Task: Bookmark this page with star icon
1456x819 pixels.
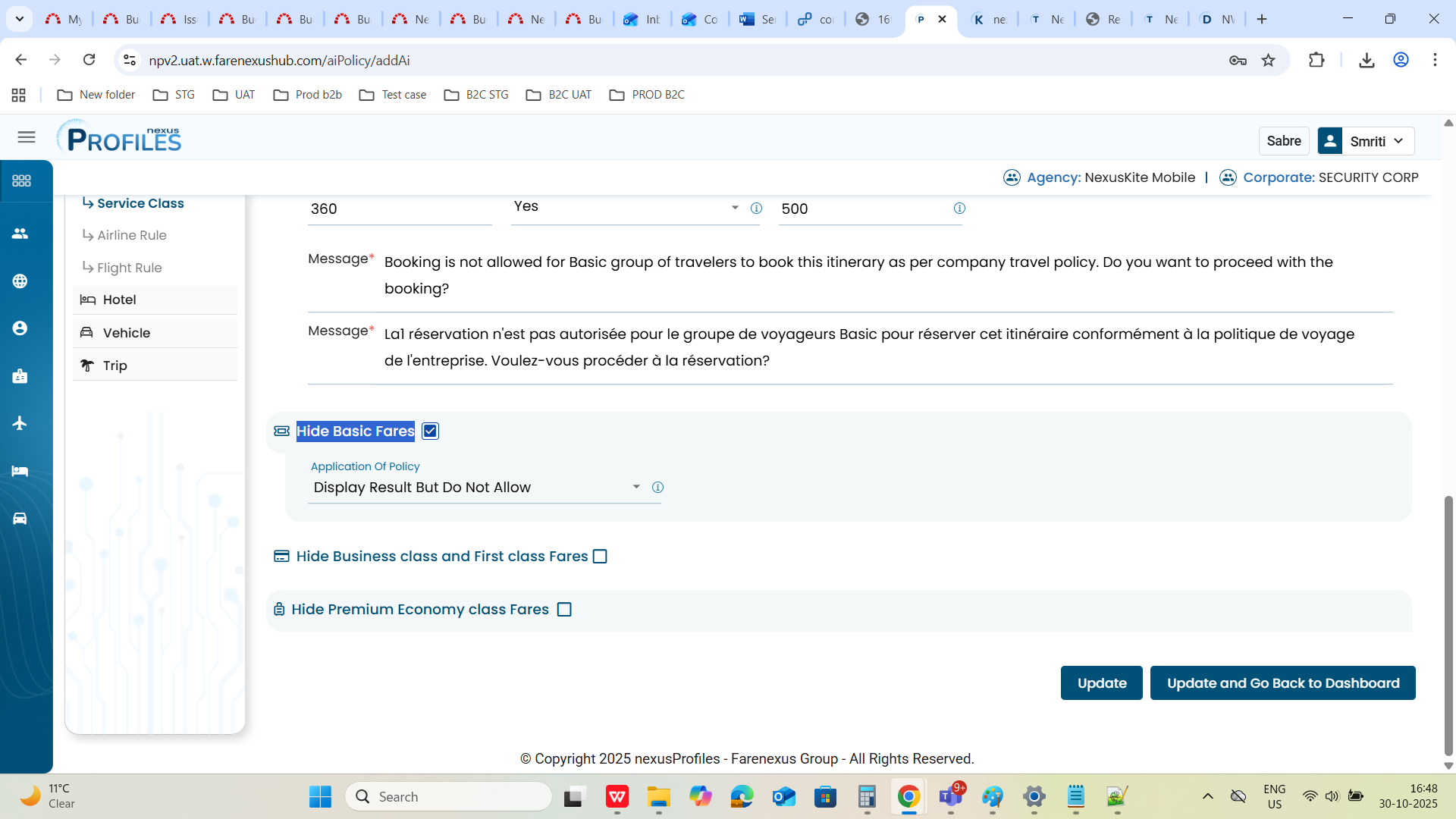Action: point(1268,61)
